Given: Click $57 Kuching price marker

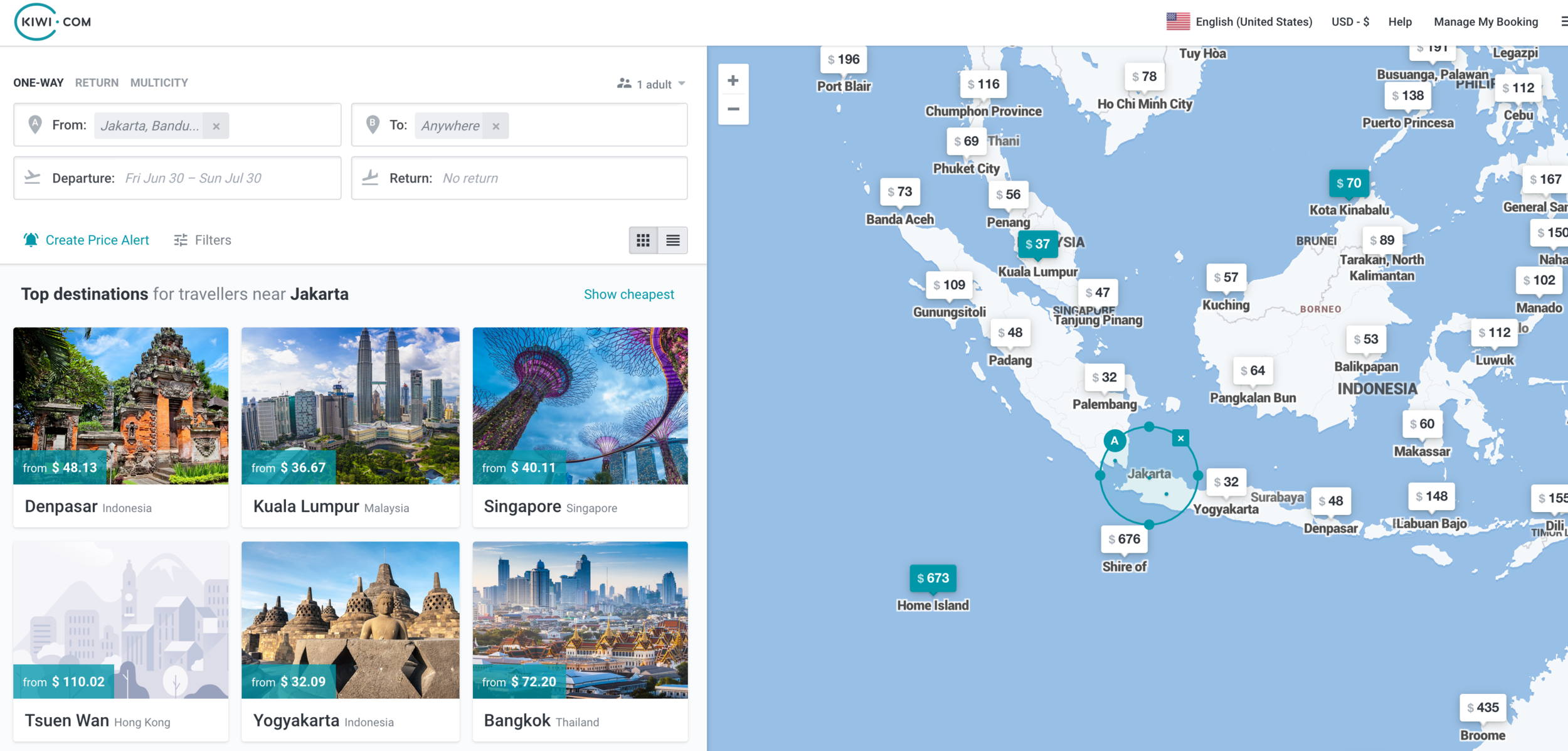Looking at the screenshot, I should point(1226,277).
